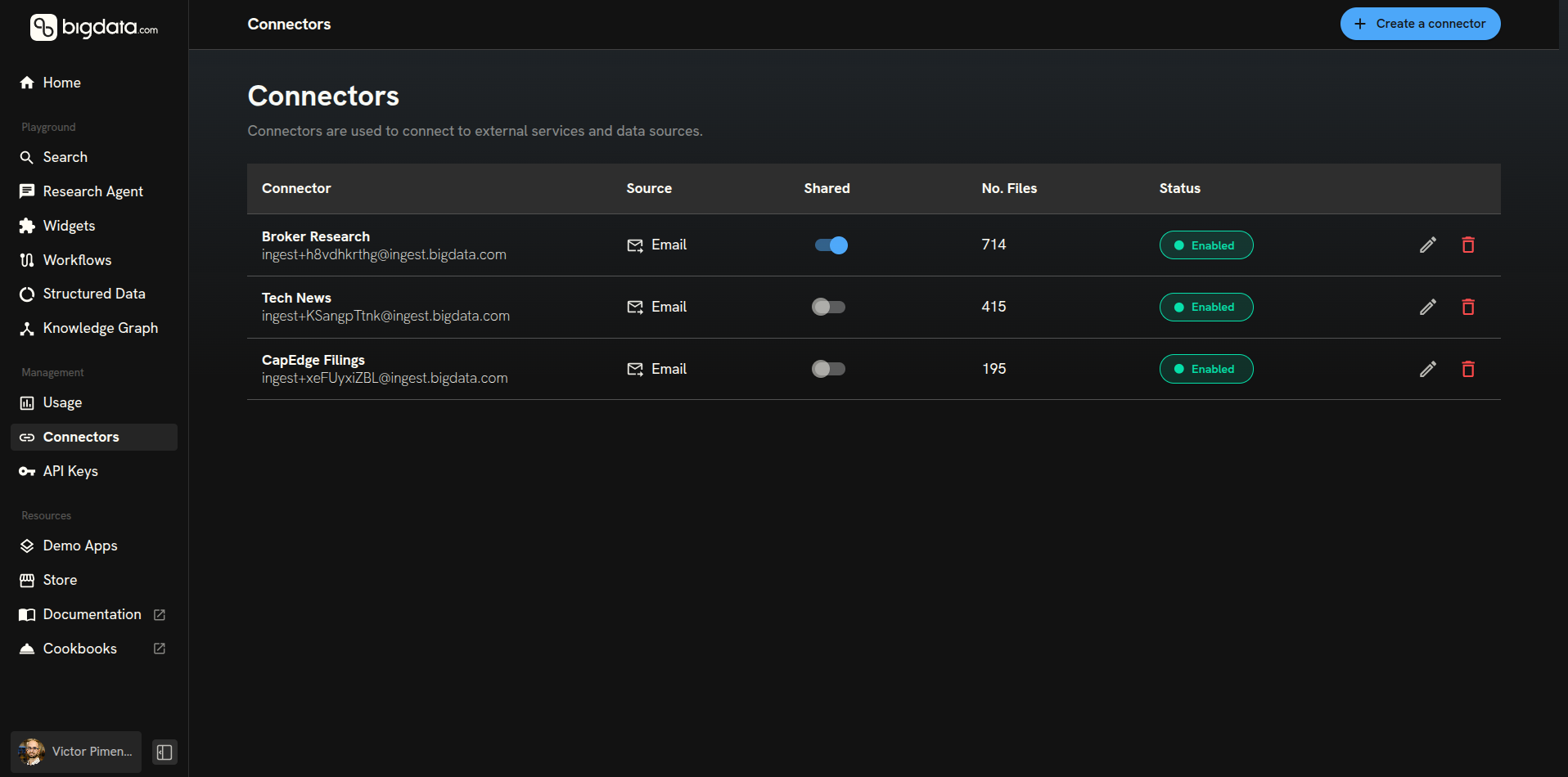1568x777 pixels.
Task: Click the CapEdge Filings connector name
Action: coord(313,360)
